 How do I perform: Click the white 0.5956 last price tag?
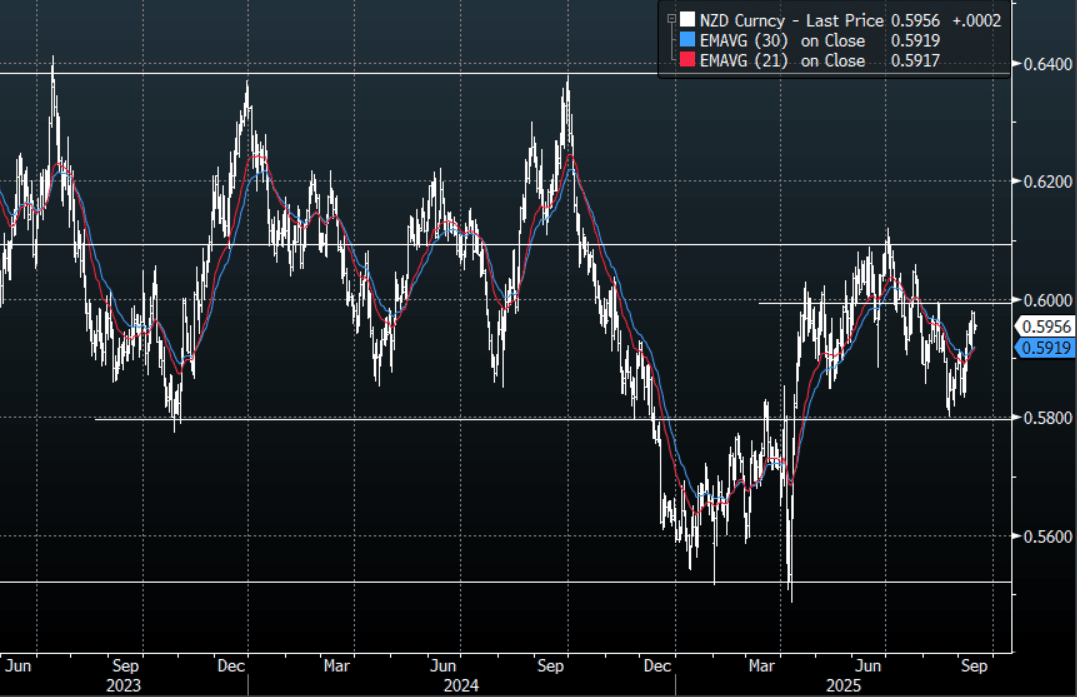click(x=1044, y=326)
